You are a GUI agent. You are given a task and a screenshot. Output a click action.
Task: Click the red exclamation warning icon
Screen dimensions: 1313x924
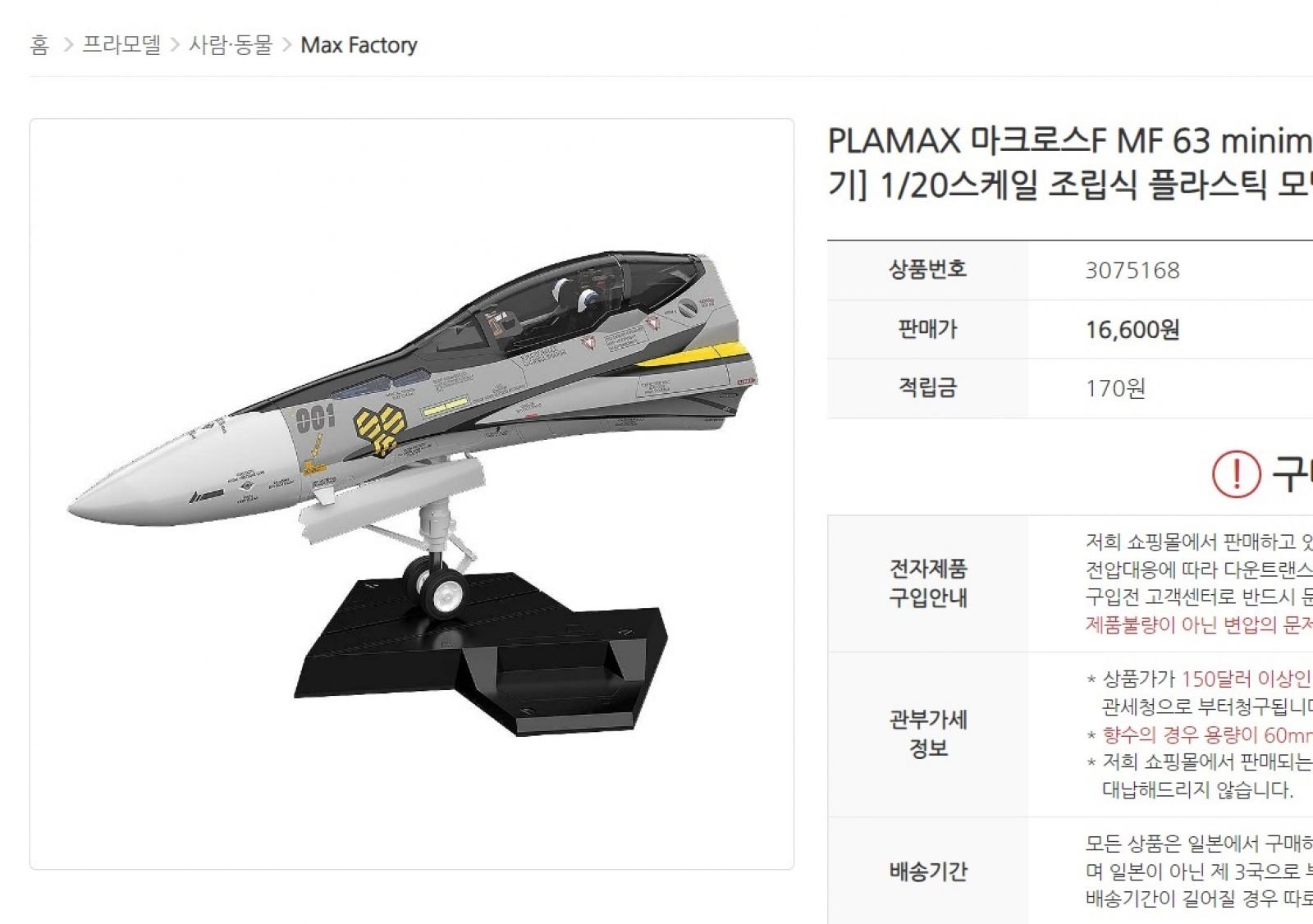point(1236,474)
